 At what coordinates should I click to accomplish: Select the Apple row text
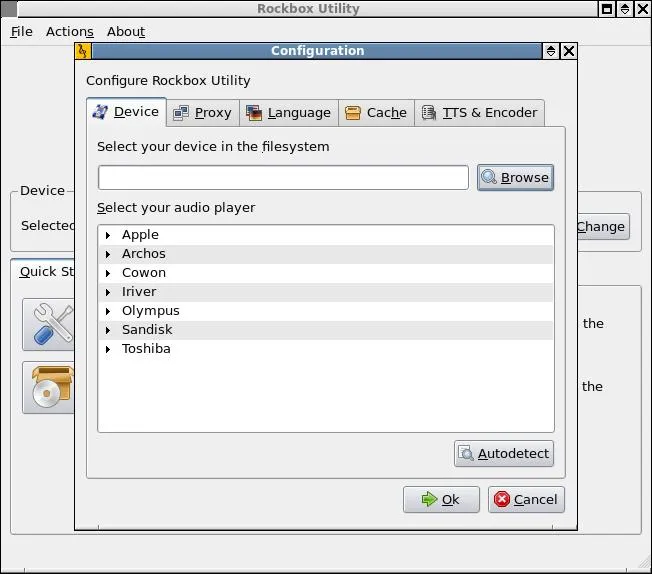(140, 235)
